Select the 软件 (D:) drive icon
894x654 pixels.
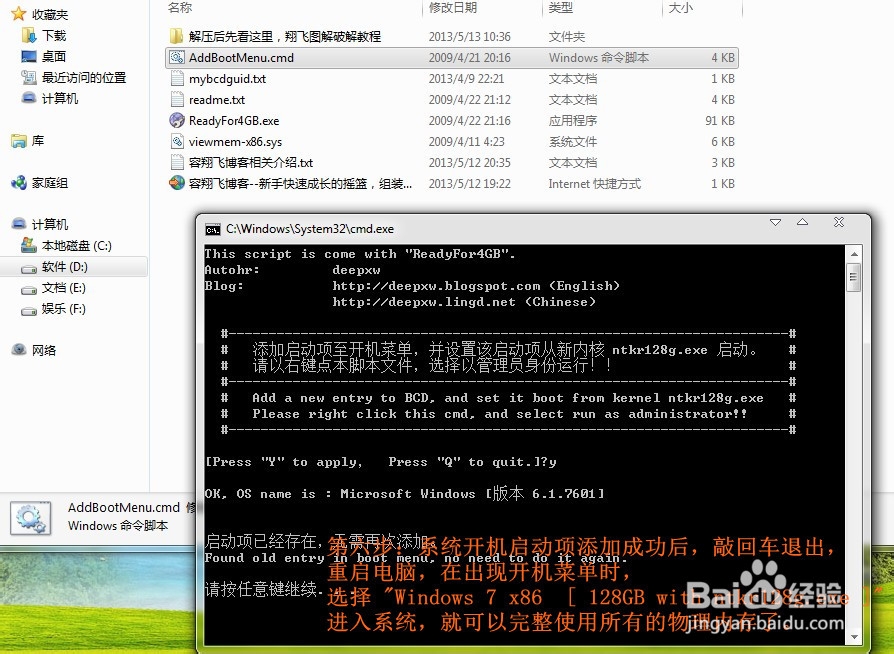coord(29,268)
